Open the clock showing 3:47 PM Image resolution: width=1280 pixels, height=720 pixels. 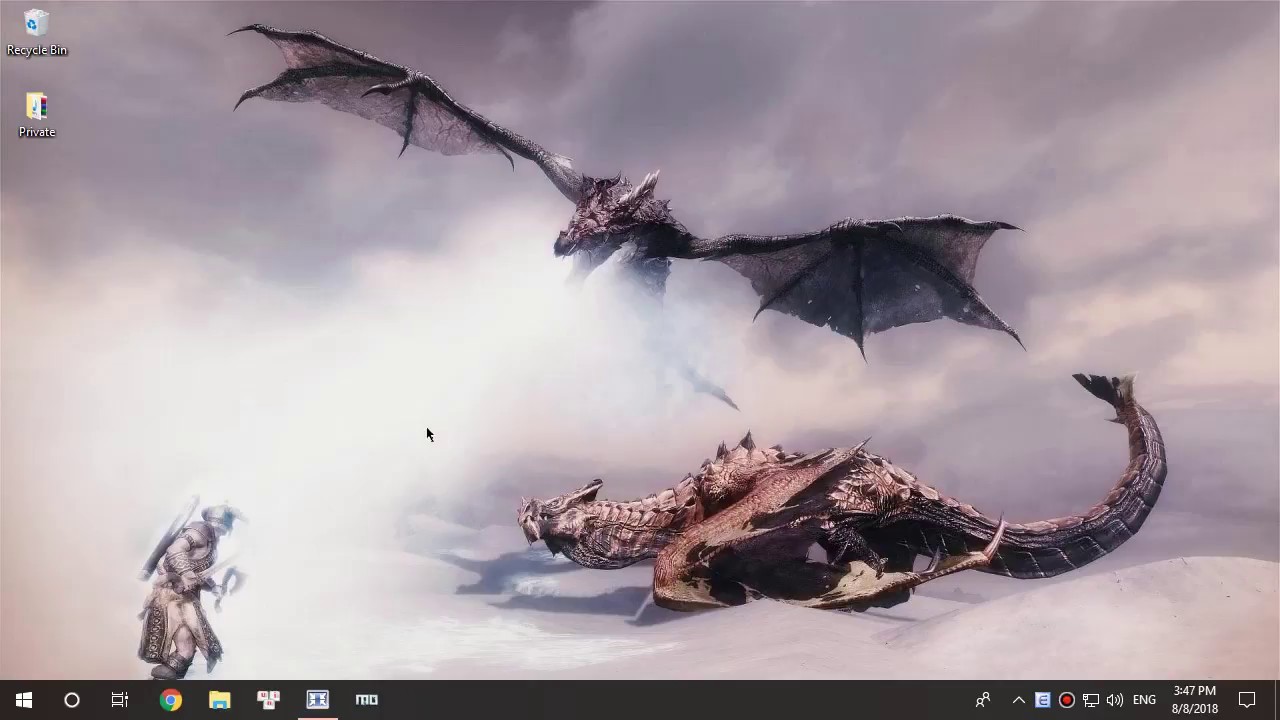1195,700
